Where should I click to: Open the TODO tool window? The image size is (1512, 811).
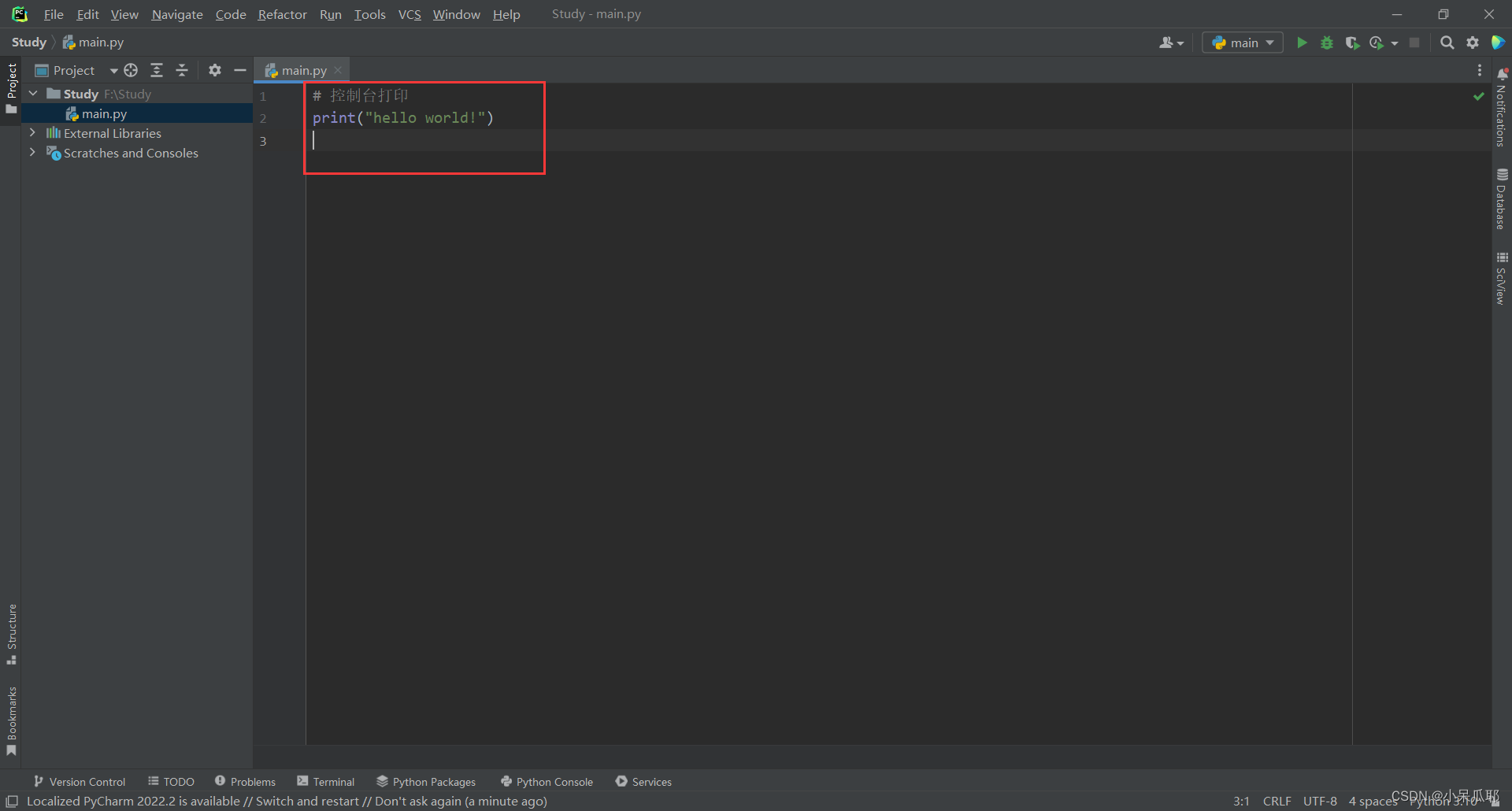click(x=171, y=781)
